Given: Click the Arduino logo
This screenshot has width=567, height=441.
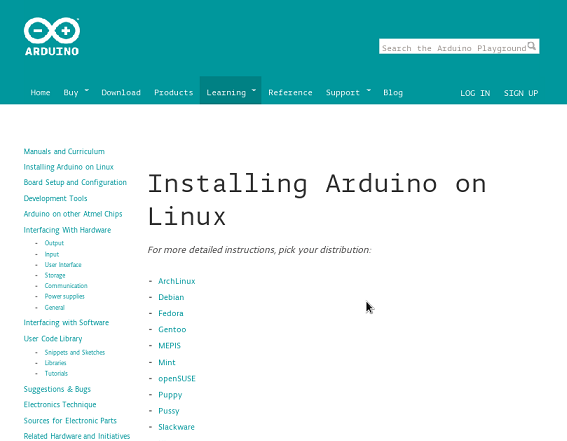Looking at the screenshot, I should click(52, 37).
